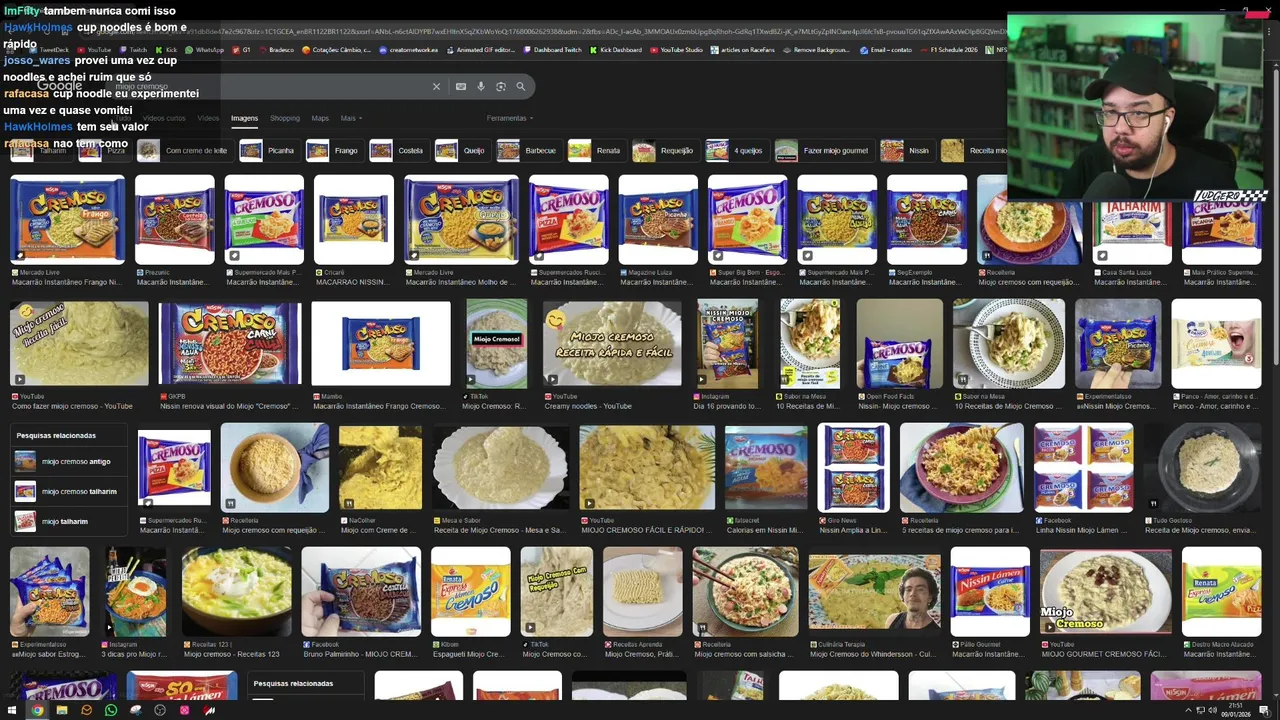Start voice search with the microphone icon
Image resolution: width=1280 pixels, height=720 pixels.
click(481, 87)
